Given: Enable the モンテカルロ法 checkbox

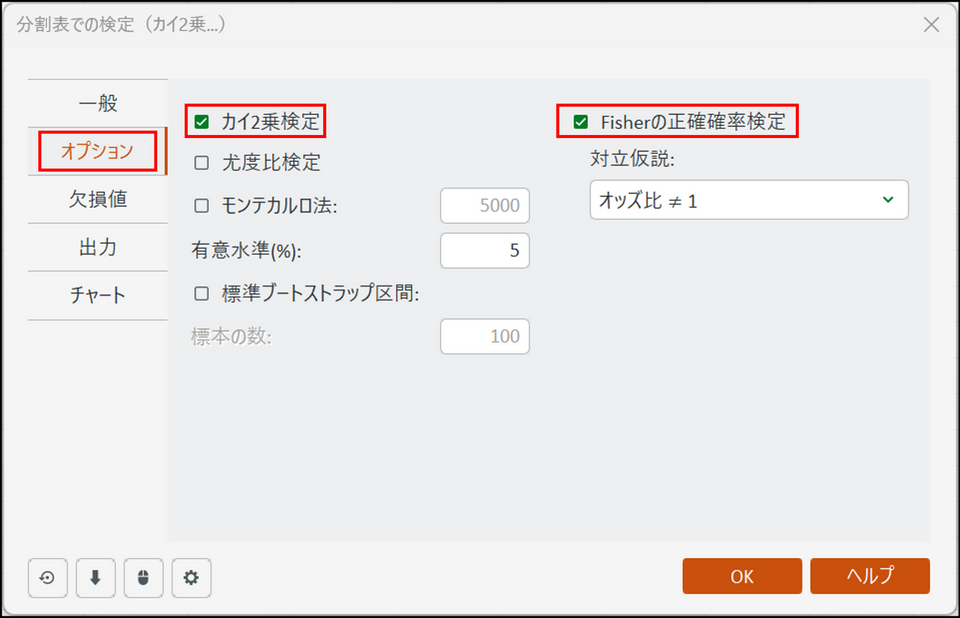Looking at the screenshot, I should 202,206.
